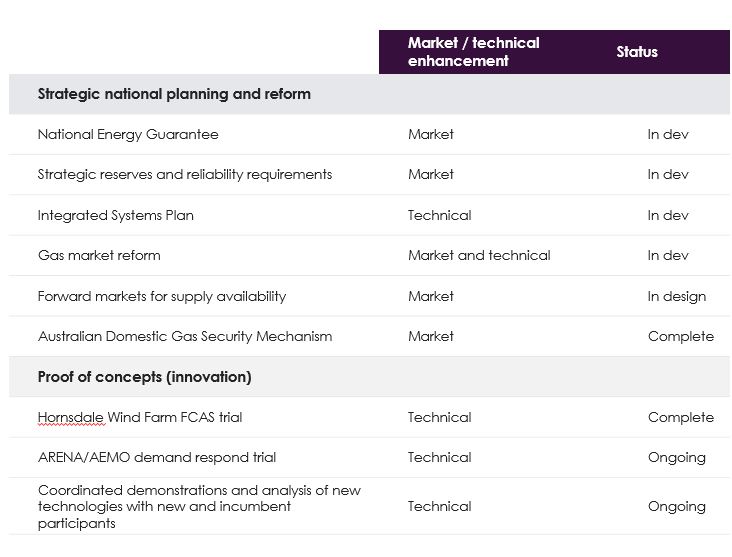Click the underlined word 'Hornsdale'
The image size is (732, 557).
(x=70, y=417)
